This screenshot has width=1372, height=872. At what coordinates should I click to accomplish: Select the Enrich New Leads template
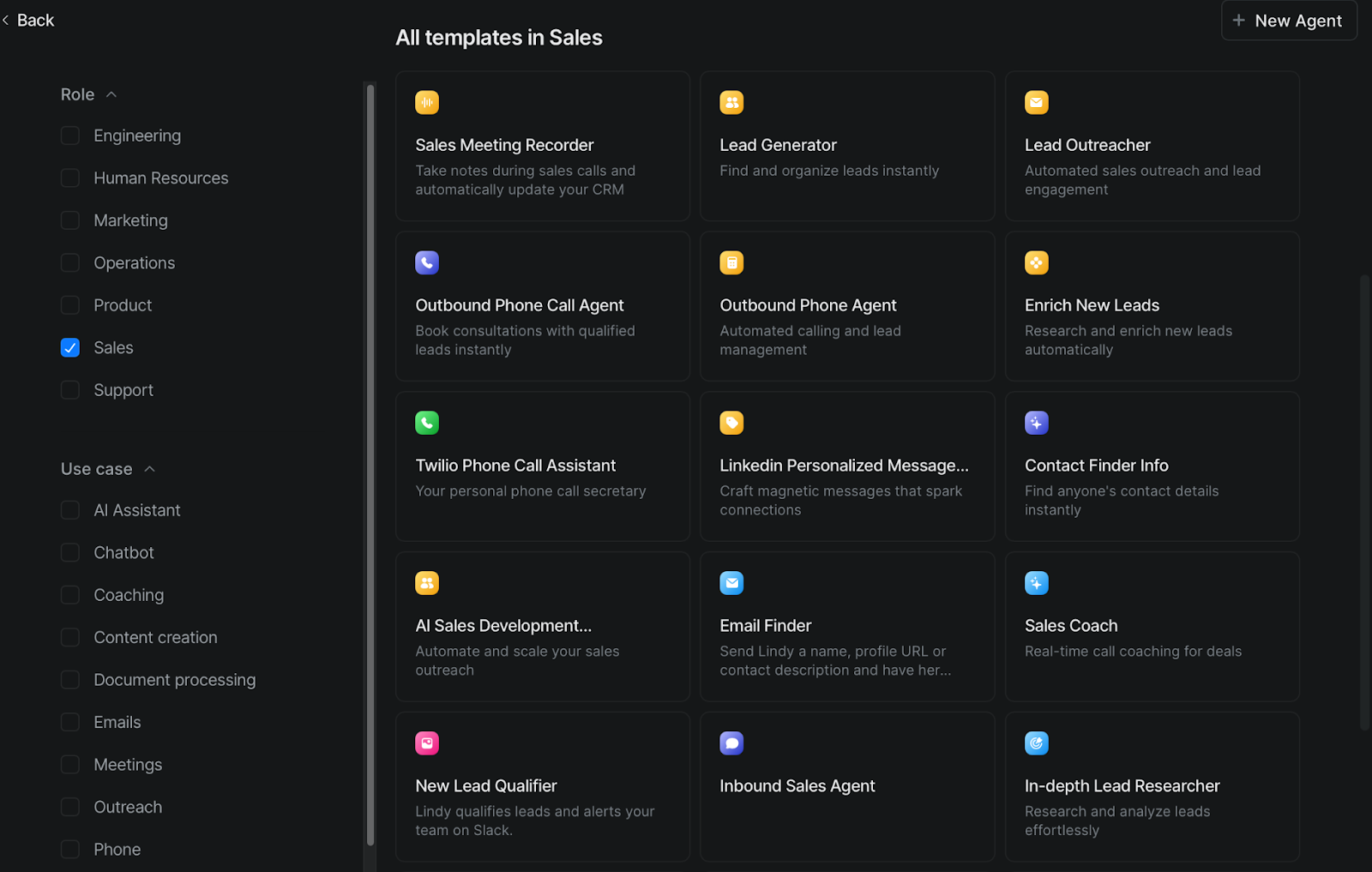(x=1152, y=306)
